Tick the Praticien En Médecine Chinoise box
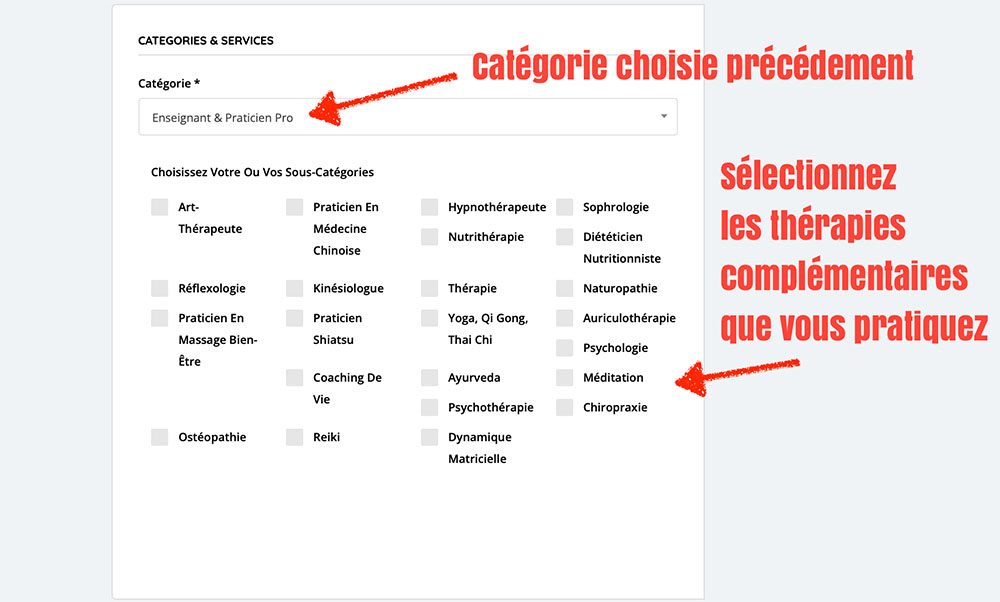Viewport: 1000px width, 602px height. 294,207
